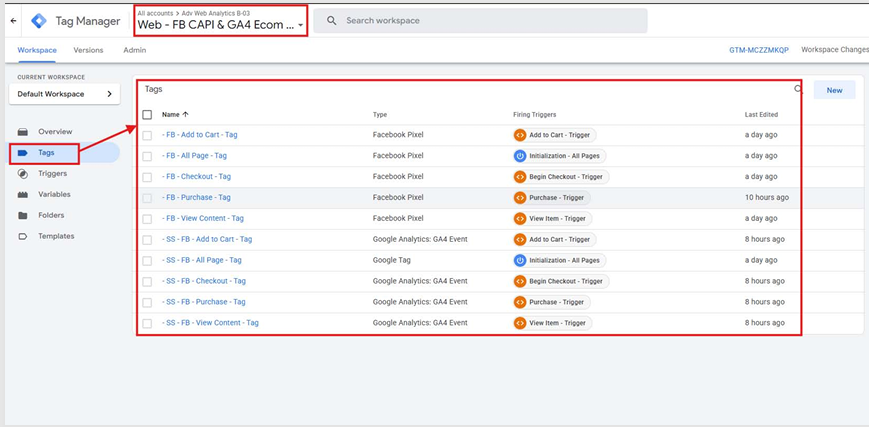Check the box for FB - View Content - Tag
Viewport: 869px width, 427px height.
[147, 219]
